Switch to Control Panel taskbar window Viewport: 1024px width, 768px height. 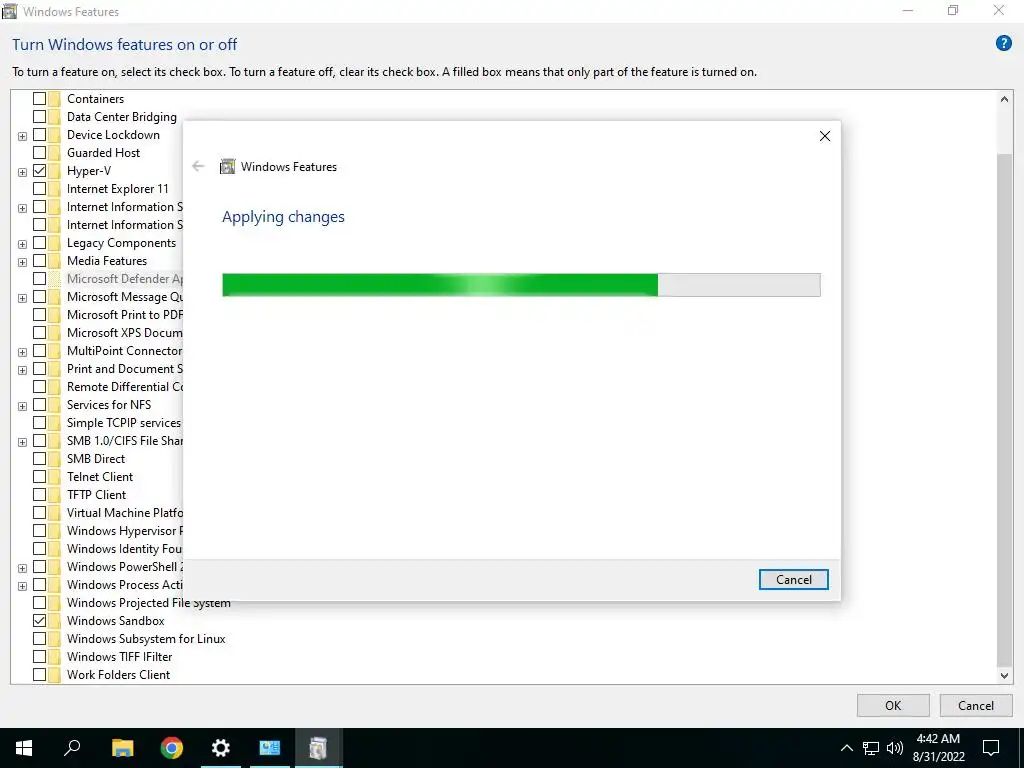270,748
